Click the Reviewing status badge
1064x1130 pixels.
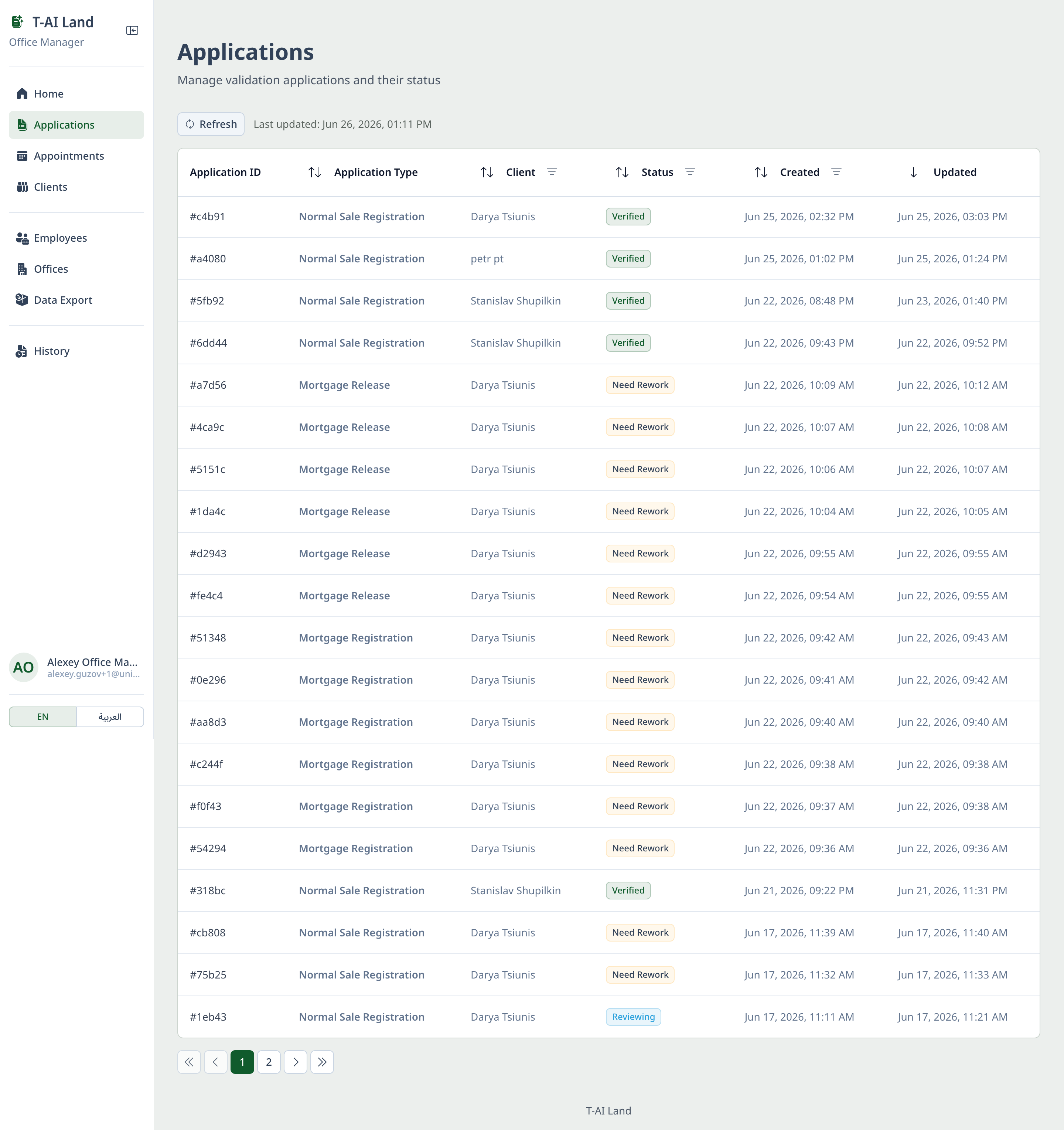[633, 1017]
